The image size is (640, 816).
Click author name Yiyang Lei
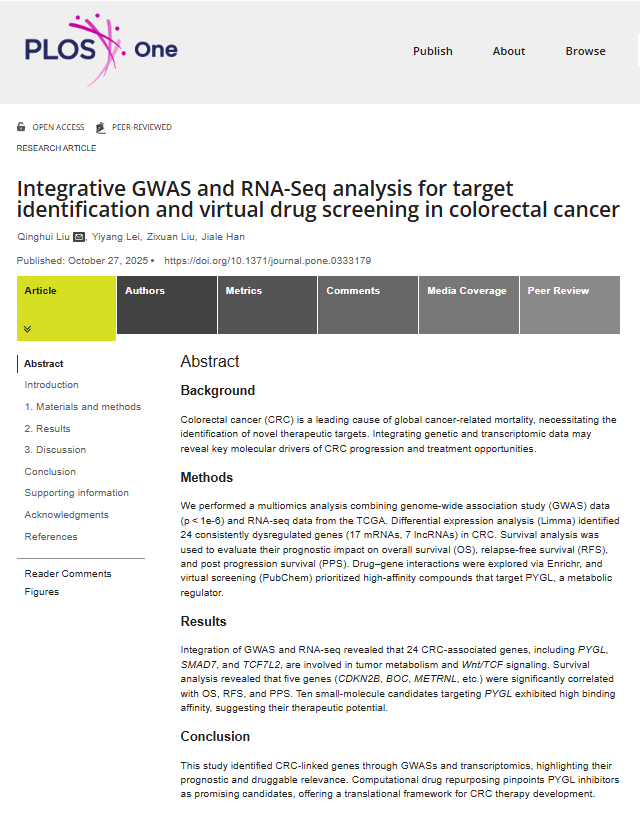(x=116, y=237)
